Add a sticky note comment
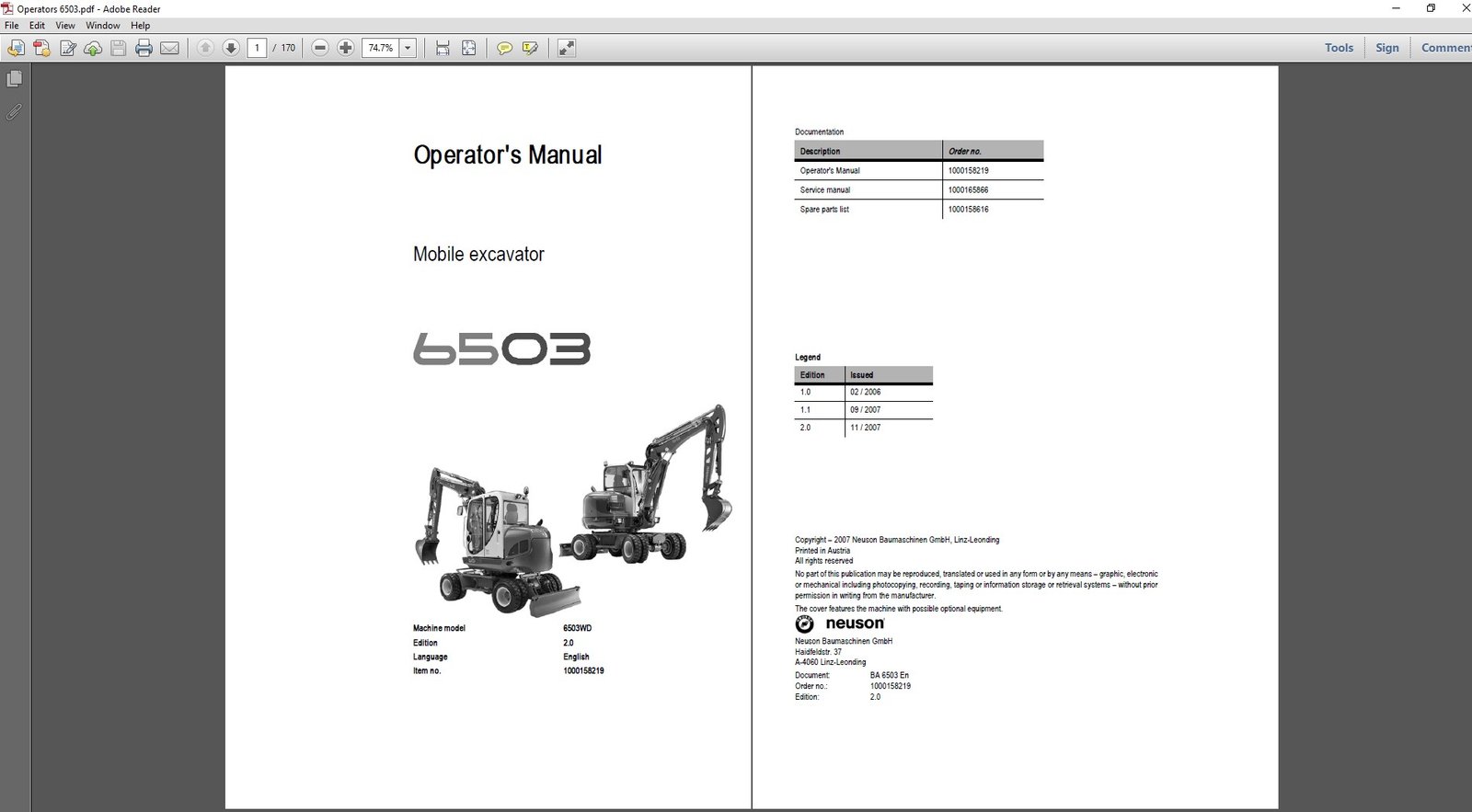This screenshot has width=1472, height=812. (x=504, y=48)
